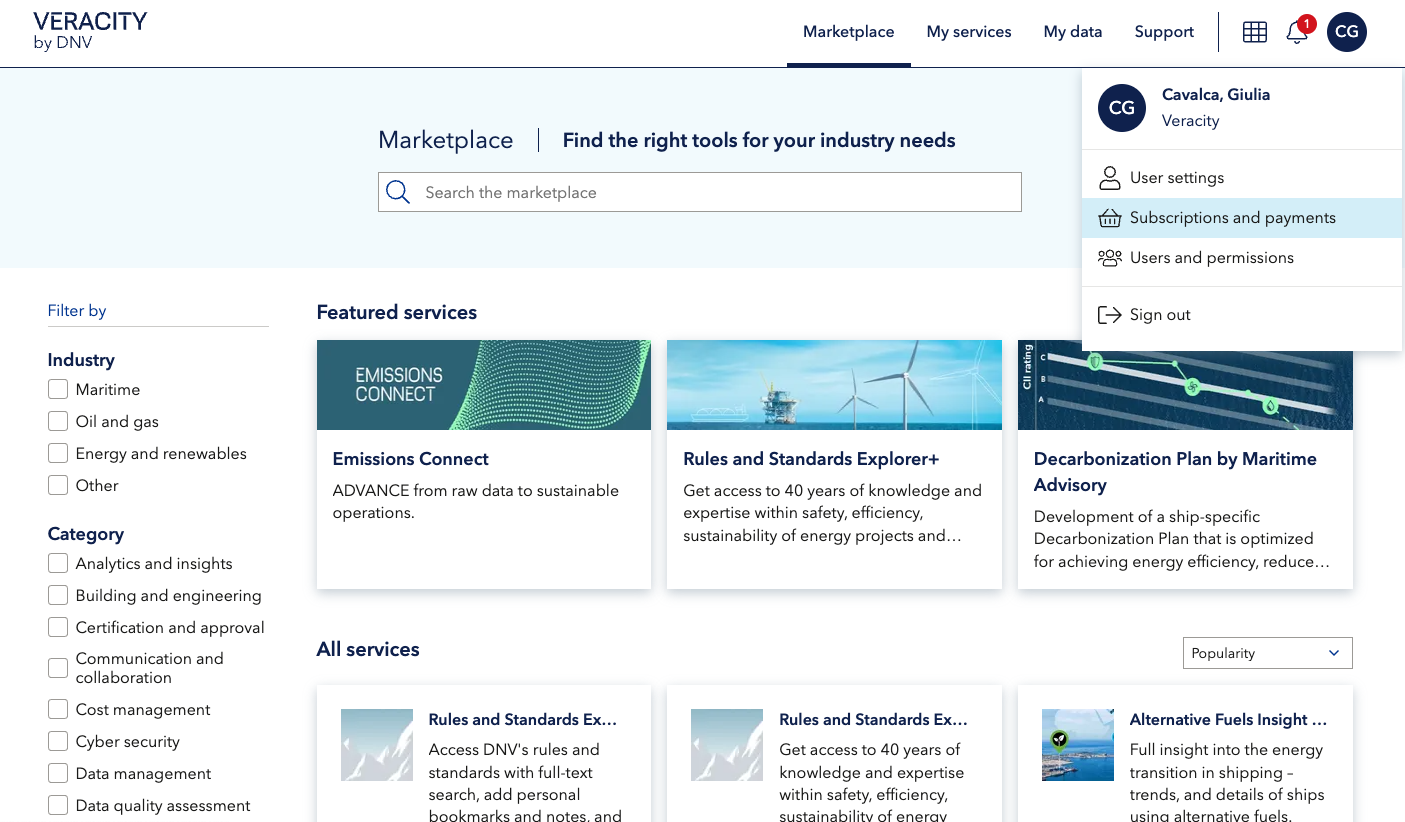Switch to the My services tab
The width and height of the screenshot is (1405, 822).
pos(968,32)
